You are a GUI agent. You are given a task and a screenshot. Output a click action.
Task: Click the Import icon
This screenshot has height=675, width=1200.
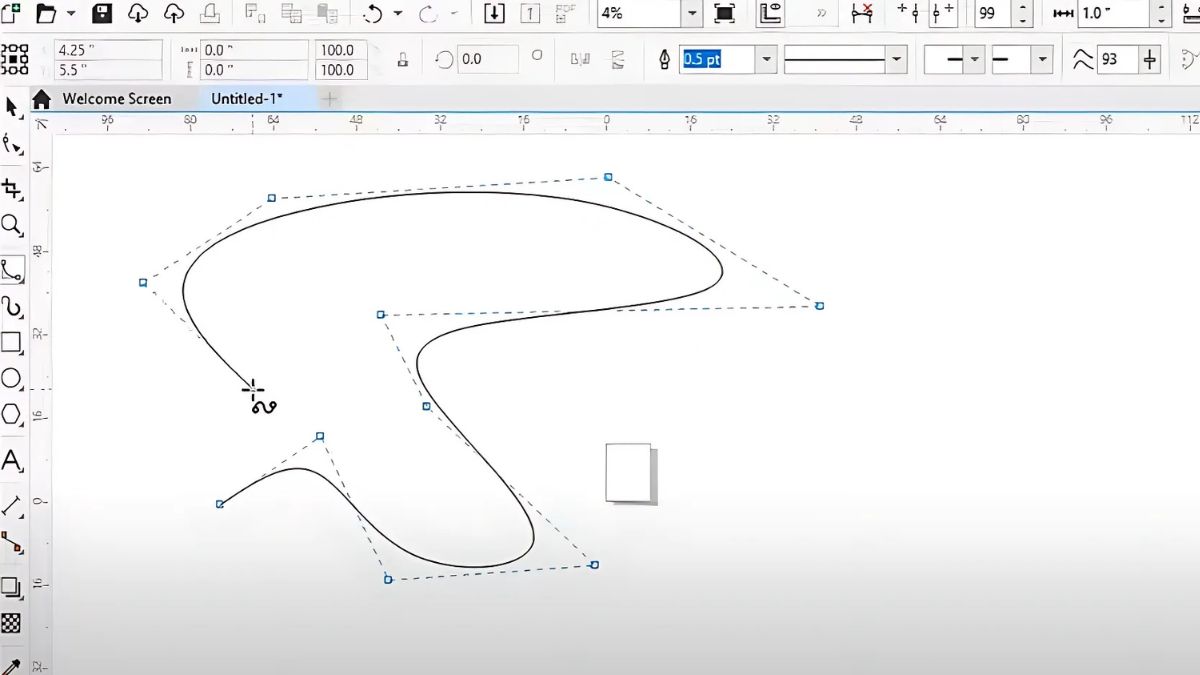point(494,13)
